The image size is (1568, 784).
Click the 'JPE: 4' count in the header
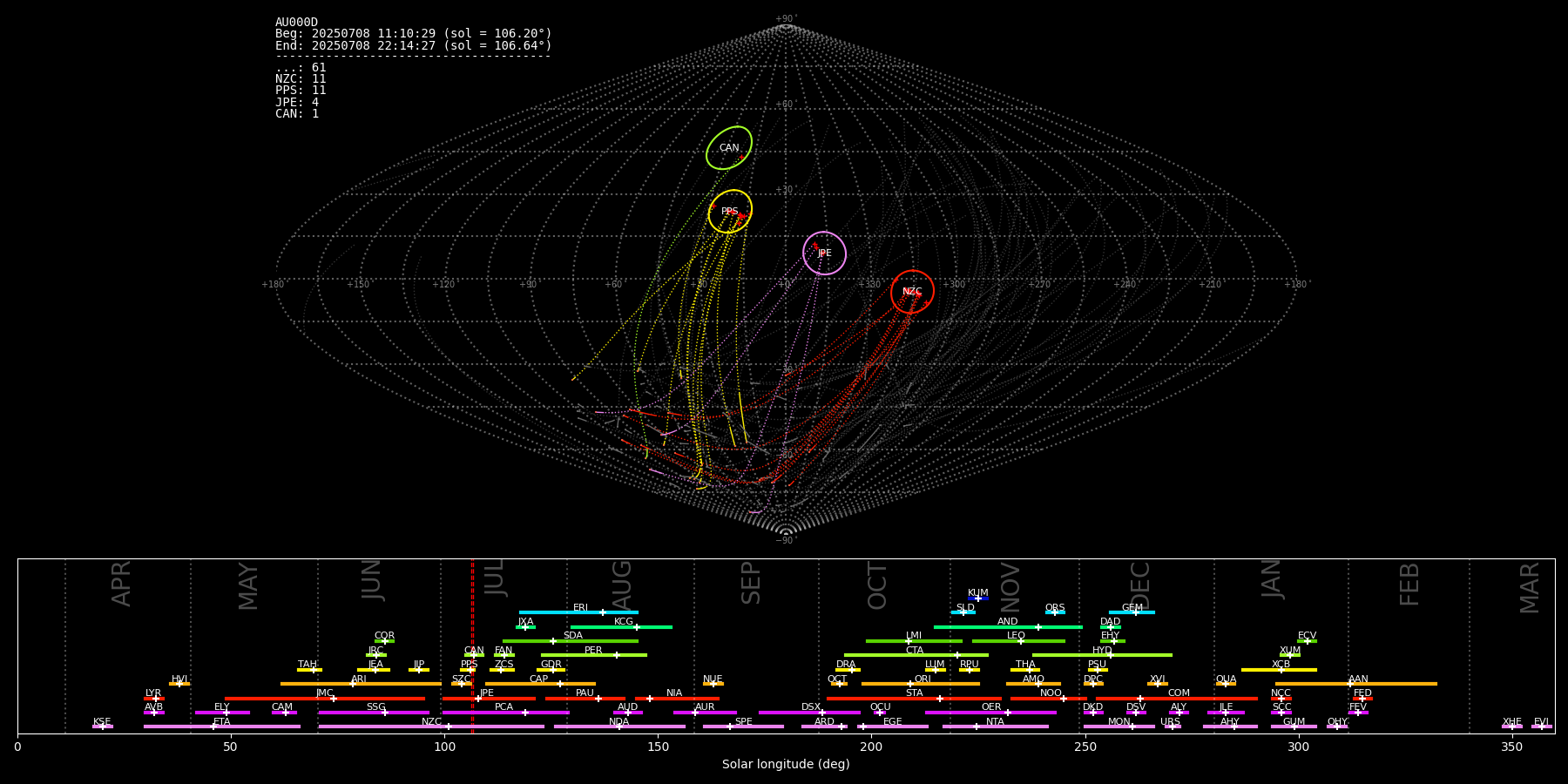coord(297,103)
